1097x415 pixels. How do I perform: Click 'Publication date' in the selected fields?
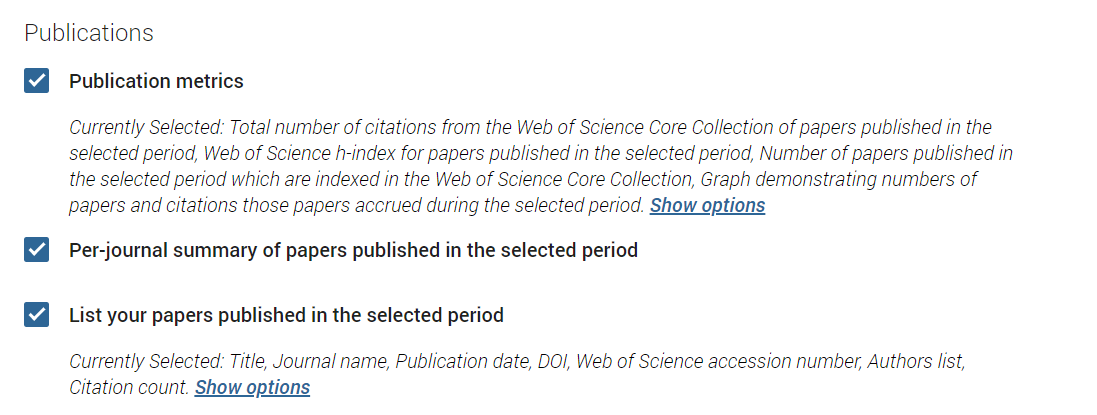[460, 361]
